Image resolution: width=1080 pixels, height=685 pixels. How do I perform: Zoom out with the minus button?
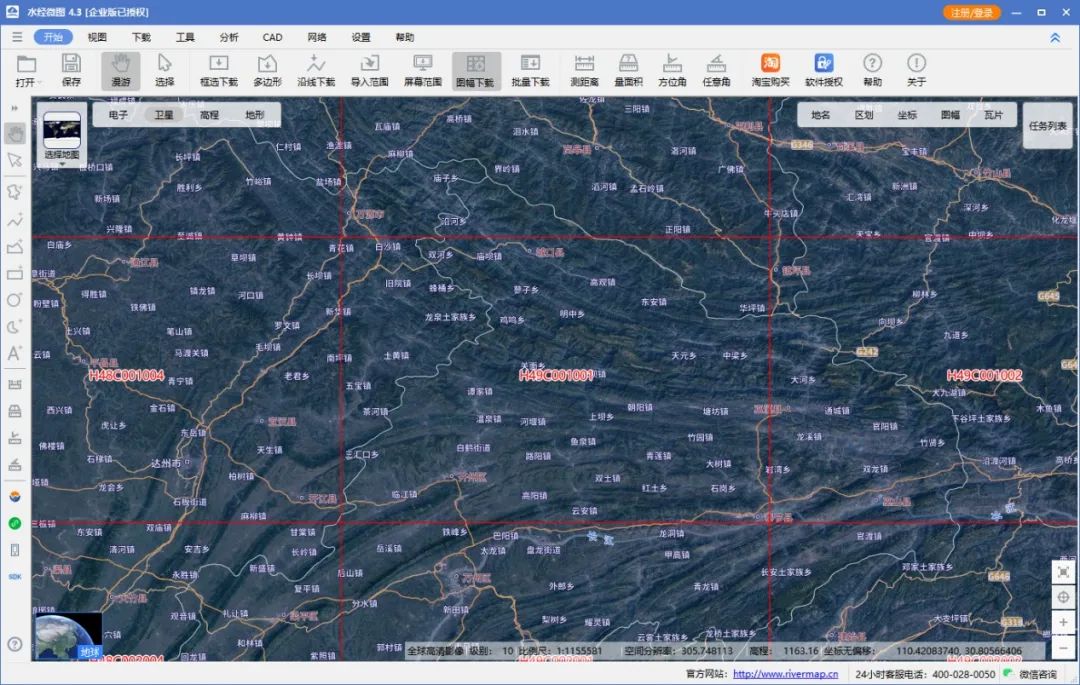[1063, 648]
